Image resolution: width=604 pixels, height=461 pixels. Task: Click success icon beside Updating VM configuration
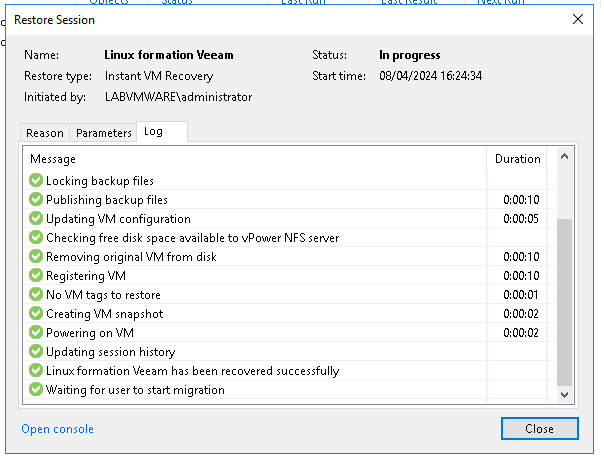(36, 218)
